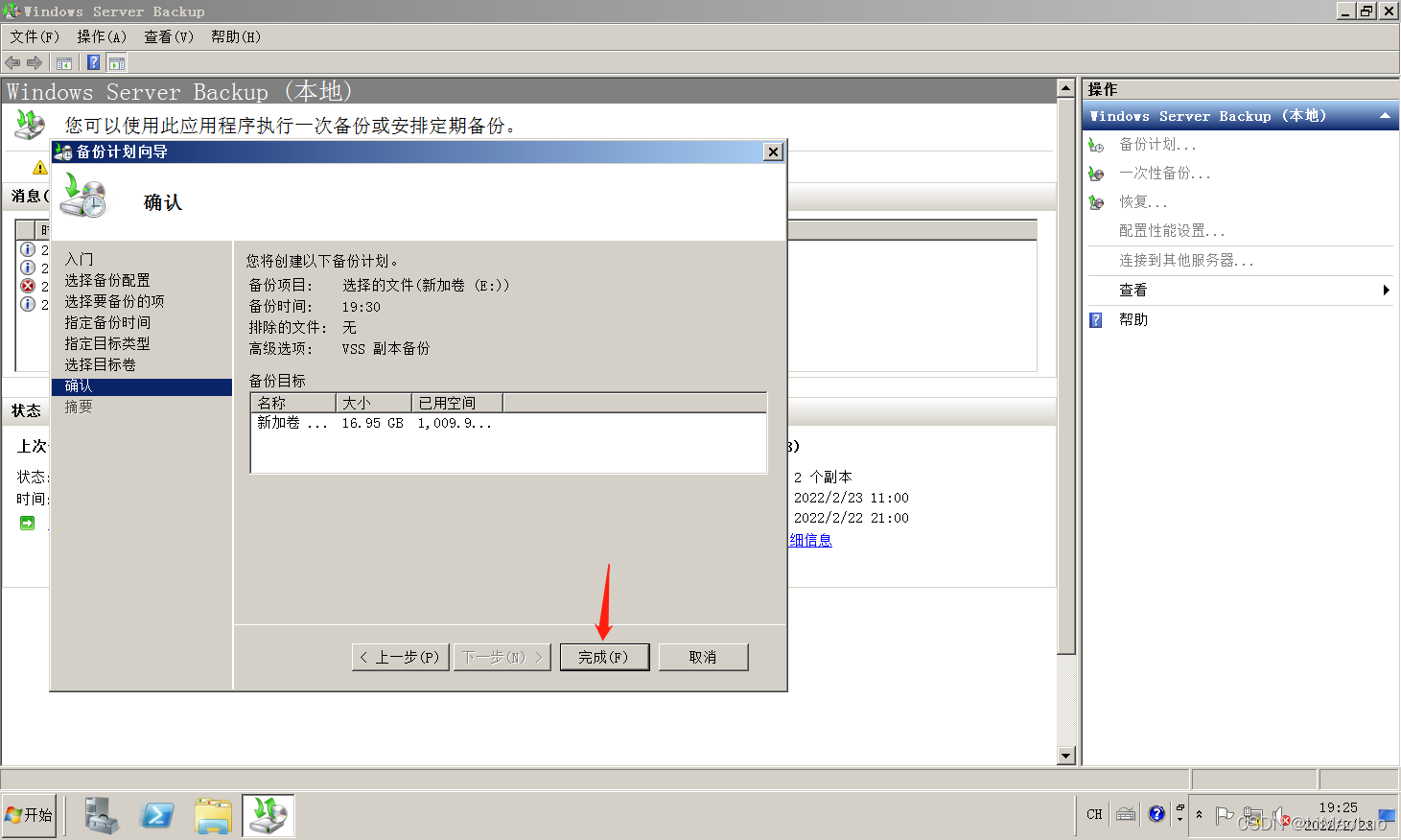This screenshot has height=840, width=1401.
Task: Click the 指定目标类型 wizard step
Action: 107,343
